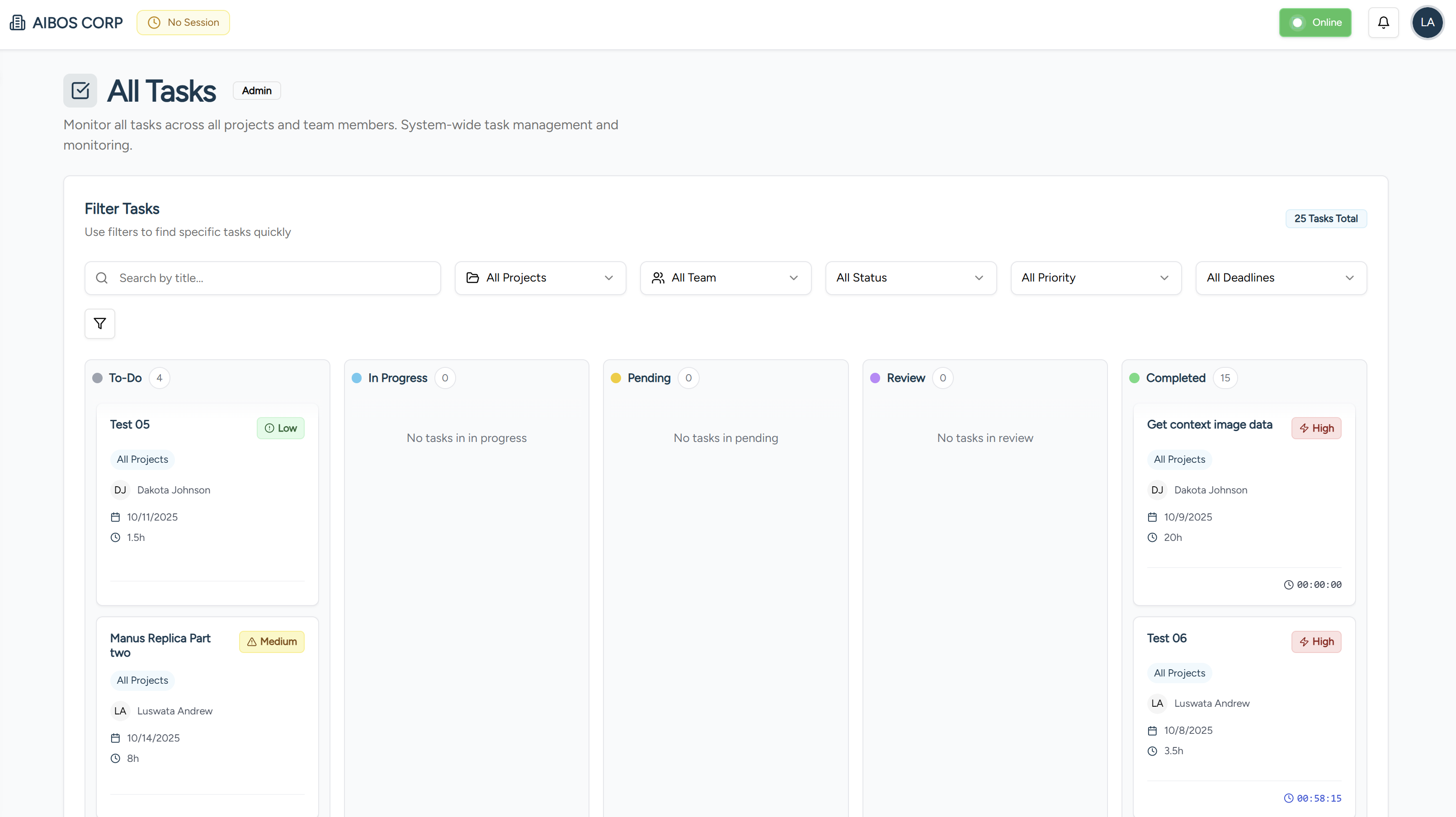Select the In Progress column header
The height and width of the screenshot is (817, 1456).
397,378
